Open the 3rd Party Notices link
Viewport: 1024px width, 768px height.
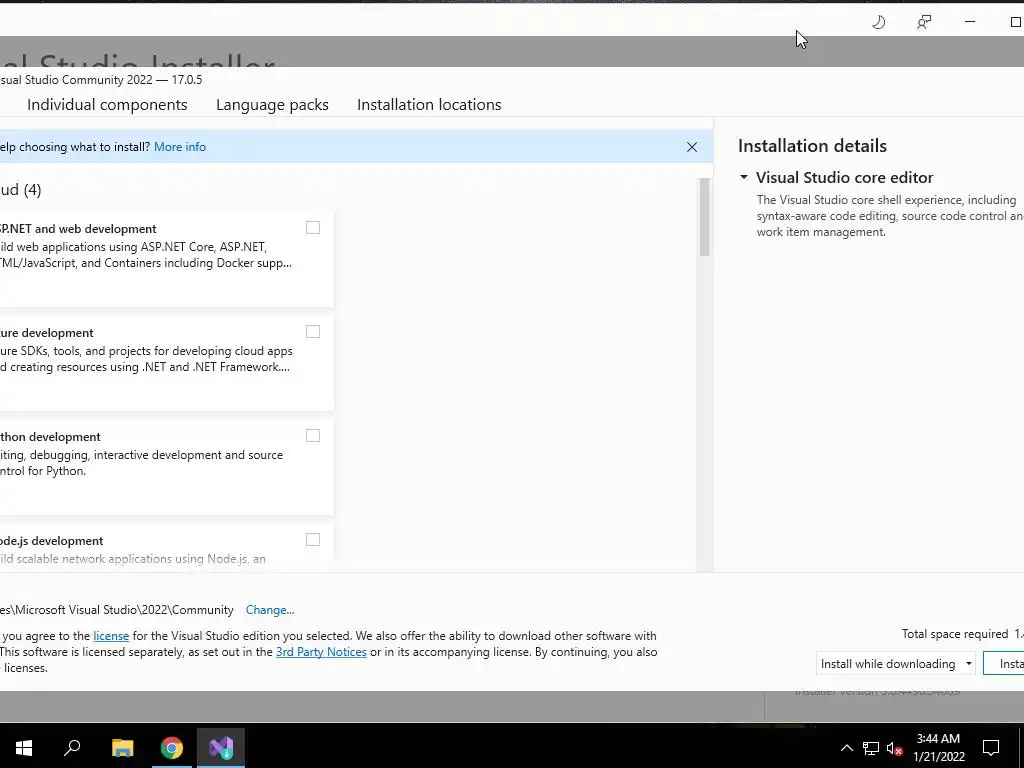pyautogui.click(x=321, y=652)
